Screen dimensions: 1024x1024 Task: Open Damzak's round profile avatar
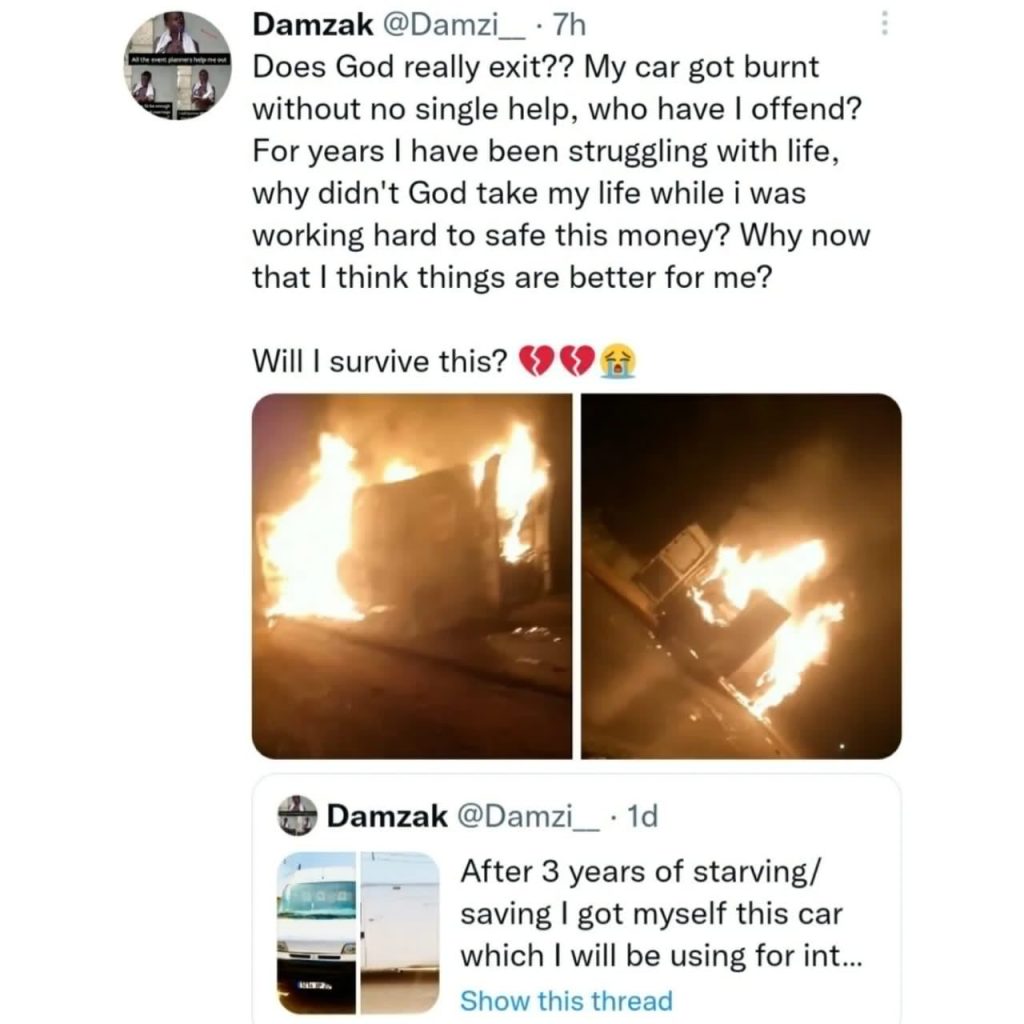[177, 65]
